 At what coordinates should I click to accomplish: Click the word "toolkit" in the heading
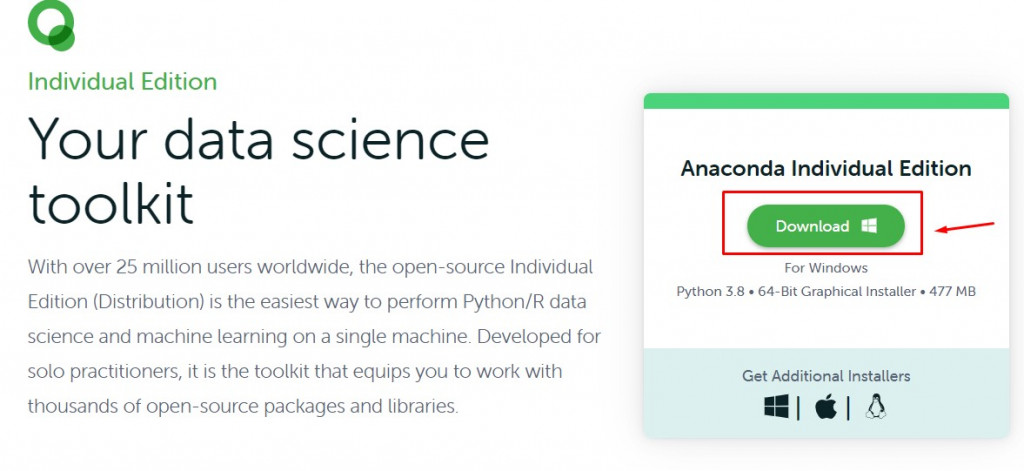point(110,204)
